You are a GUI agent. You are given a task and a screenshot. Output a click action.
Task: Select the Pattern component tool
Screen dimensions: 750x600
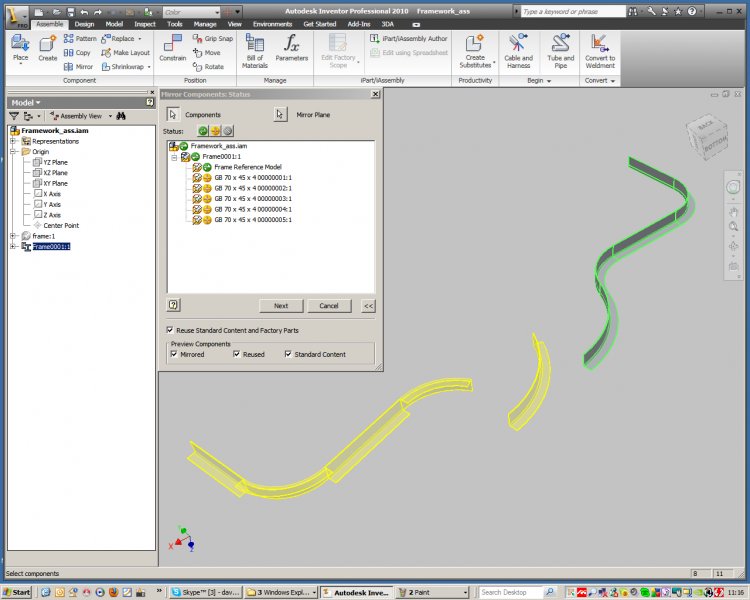pos(80,38)
